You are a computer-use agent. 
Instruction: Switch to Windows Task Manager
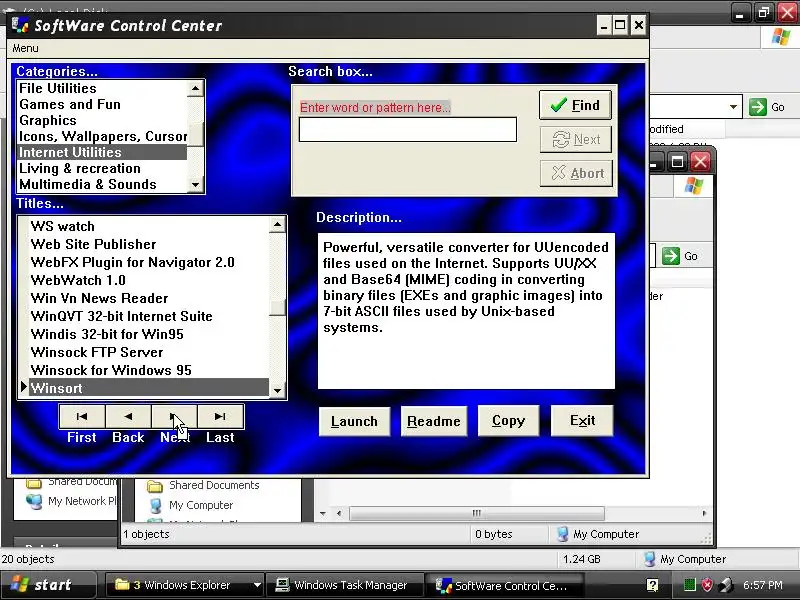click(344, 585)
